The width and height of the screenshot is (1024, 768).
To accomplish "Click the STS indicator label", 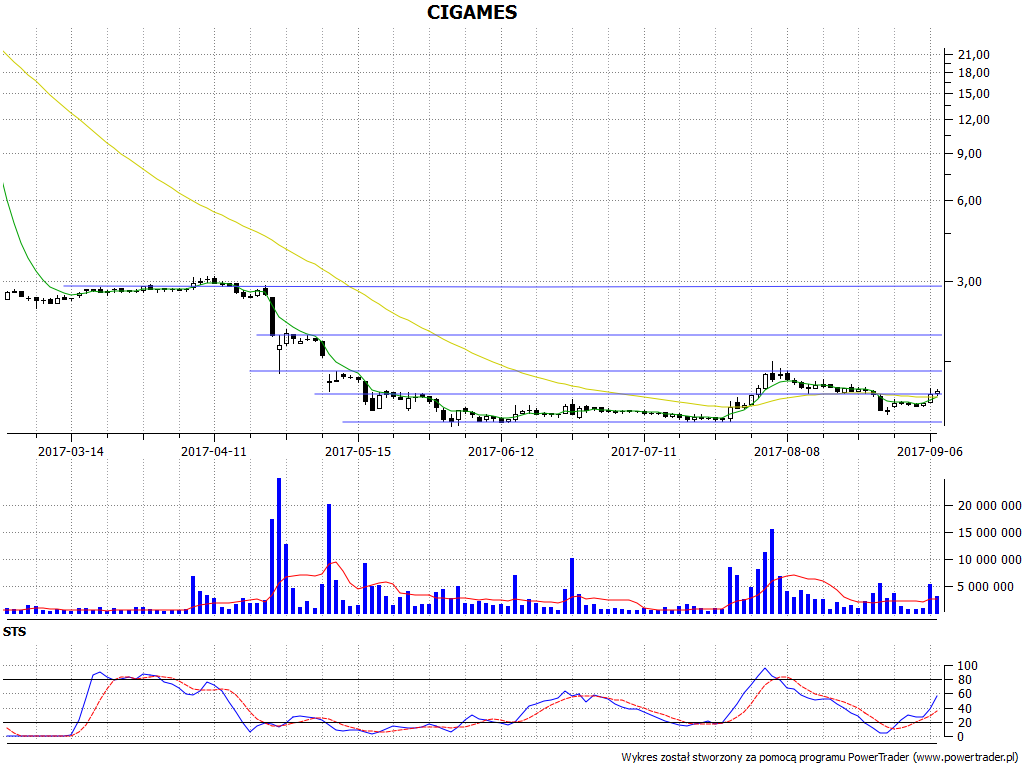I will pos(14,632).
